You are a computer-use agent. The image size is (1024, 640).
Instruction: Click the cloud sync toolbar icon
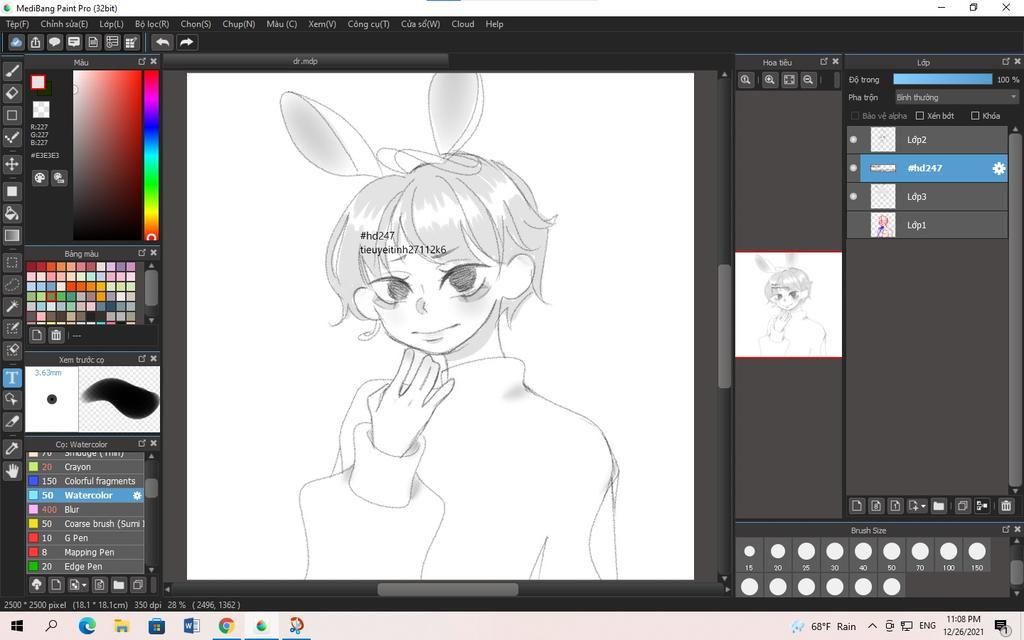click(16, 42)
